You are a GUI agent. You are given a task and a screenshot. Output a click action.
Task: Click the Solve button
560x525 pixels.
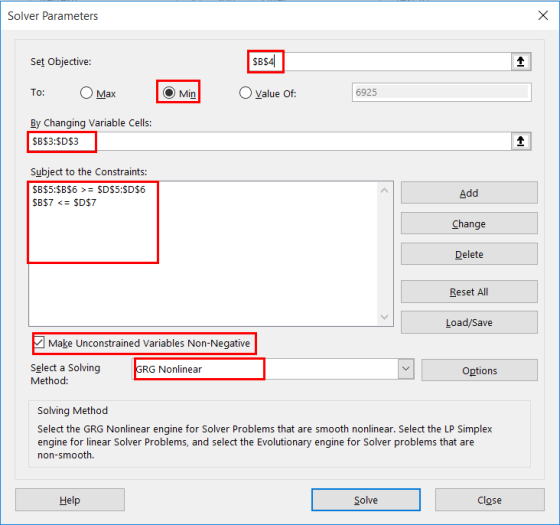pyautogui.click(x=366, y=500)
